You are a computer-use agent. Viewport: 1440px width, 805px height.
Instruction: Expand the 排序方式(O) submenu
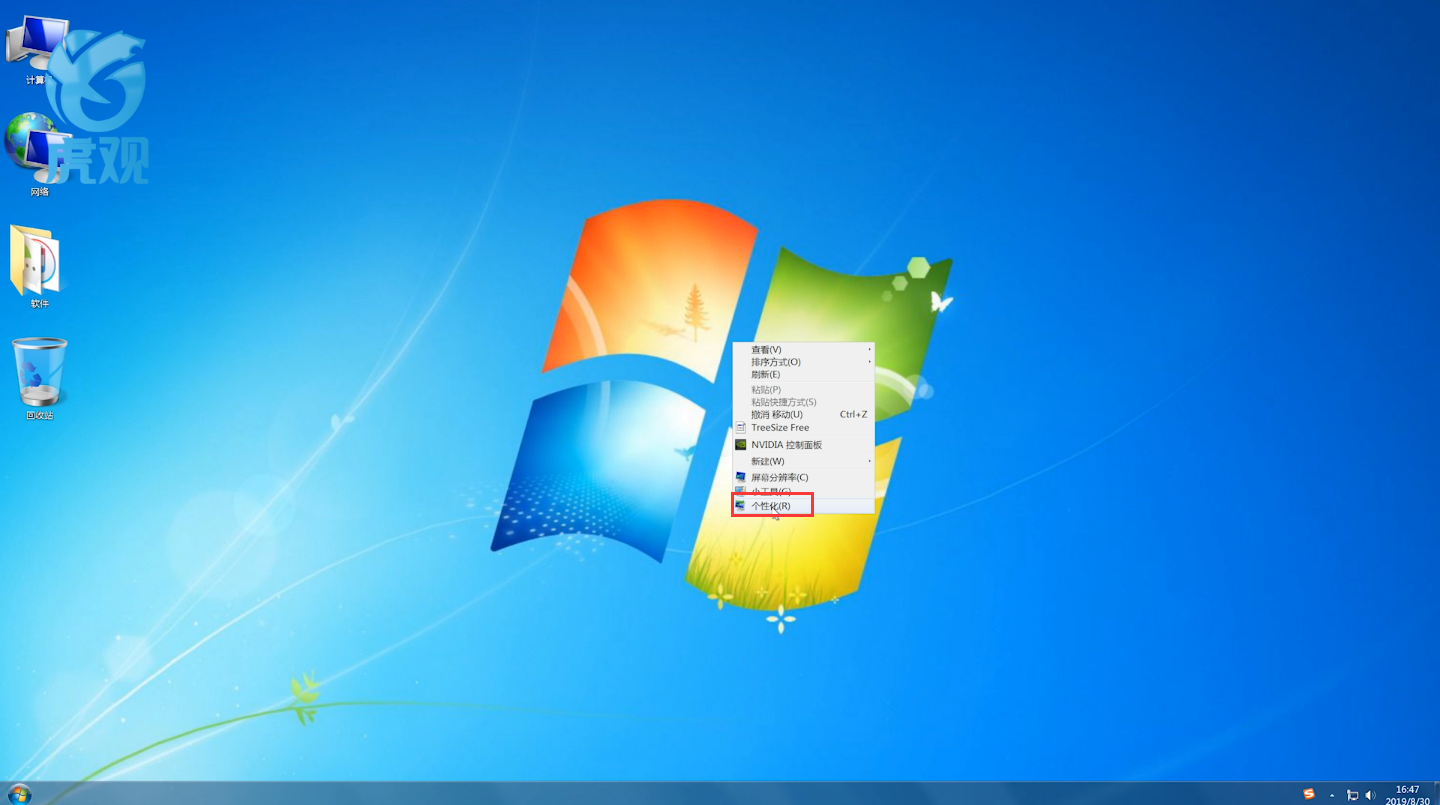point(804,361)
